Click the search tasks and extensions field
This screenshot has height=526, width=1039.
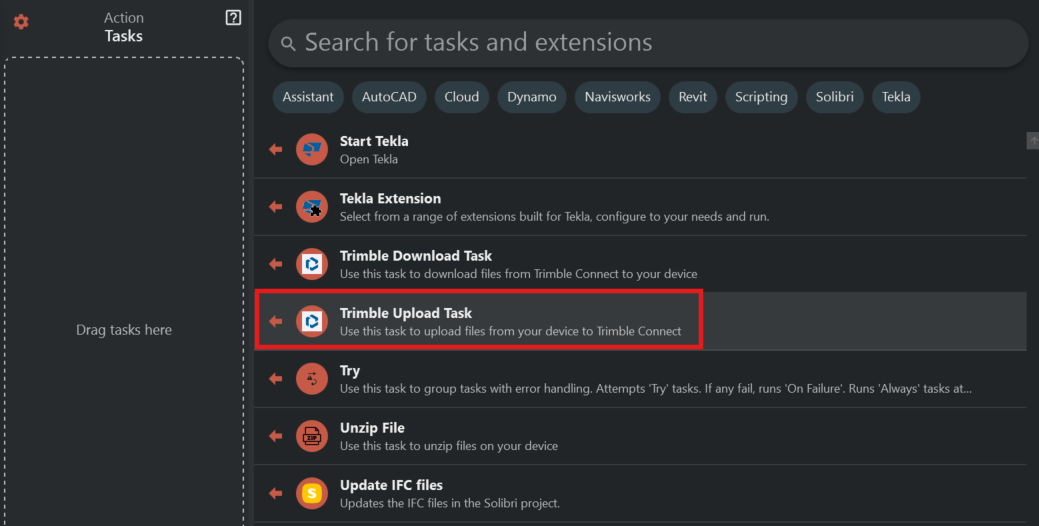coord(648,43)
